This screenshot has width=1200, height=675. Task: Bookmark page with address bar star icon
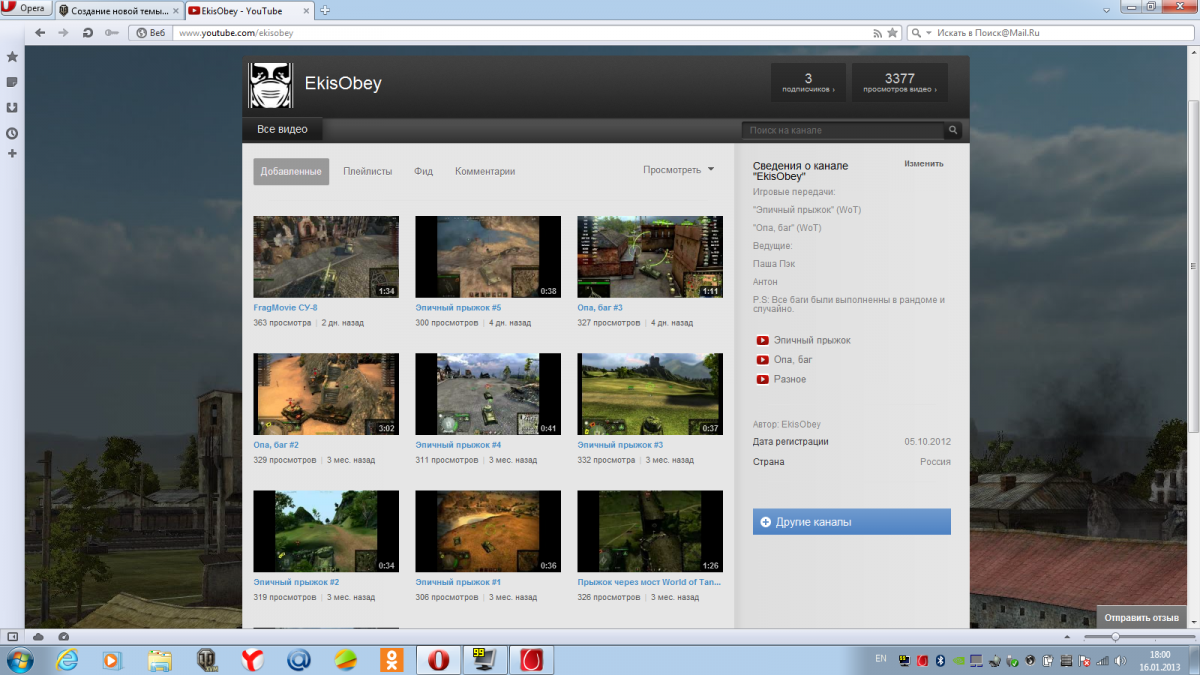[x=892, y=33]
